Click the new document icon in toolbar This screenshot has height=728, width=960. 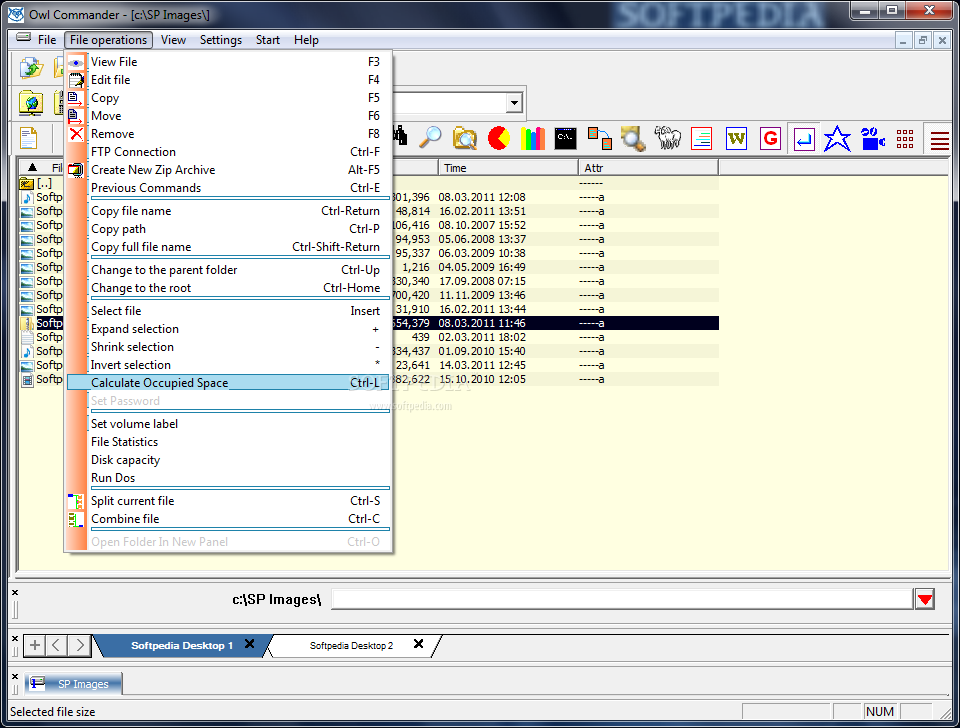click(x=29, y=138)
